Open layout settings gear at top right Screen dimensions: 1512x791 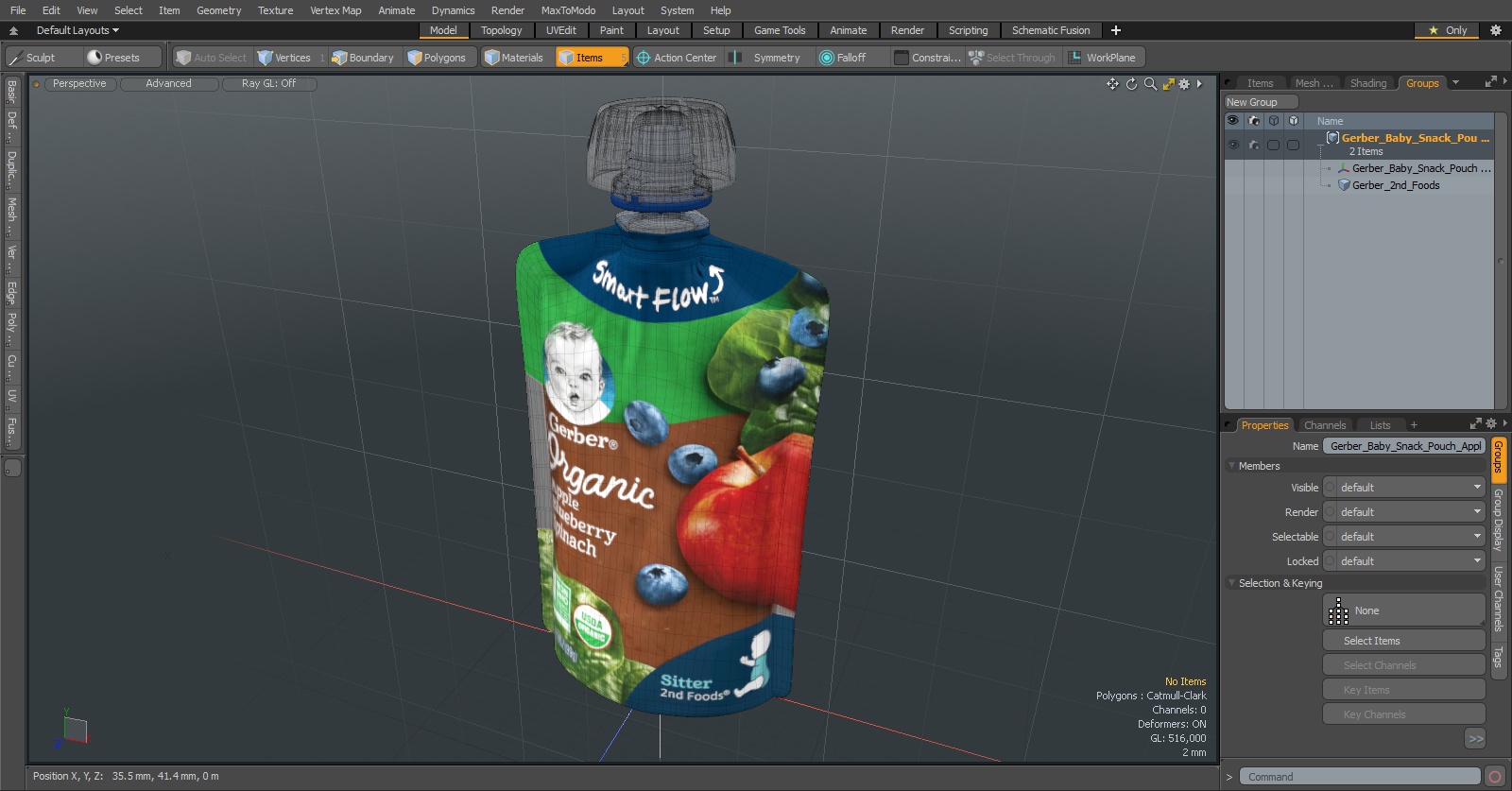[1496, 30]
